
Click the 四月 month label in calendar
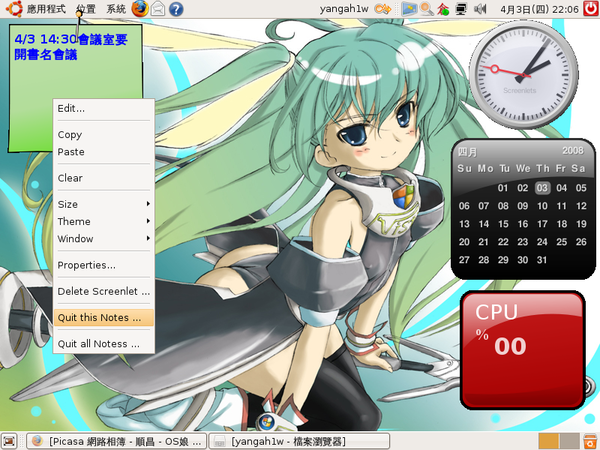tap(467, 152)
